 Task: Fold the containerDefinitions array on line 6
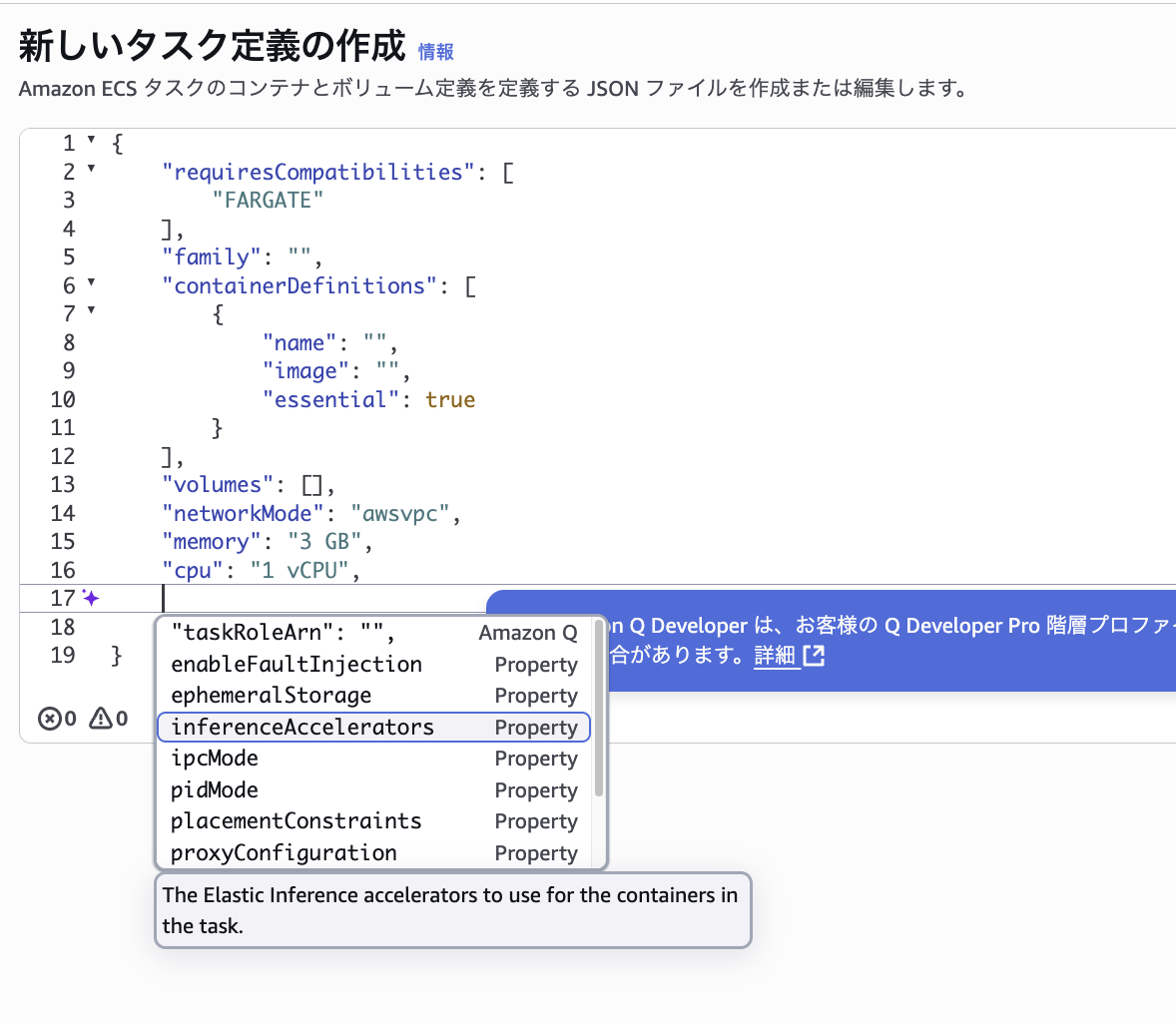pos(92,282)
